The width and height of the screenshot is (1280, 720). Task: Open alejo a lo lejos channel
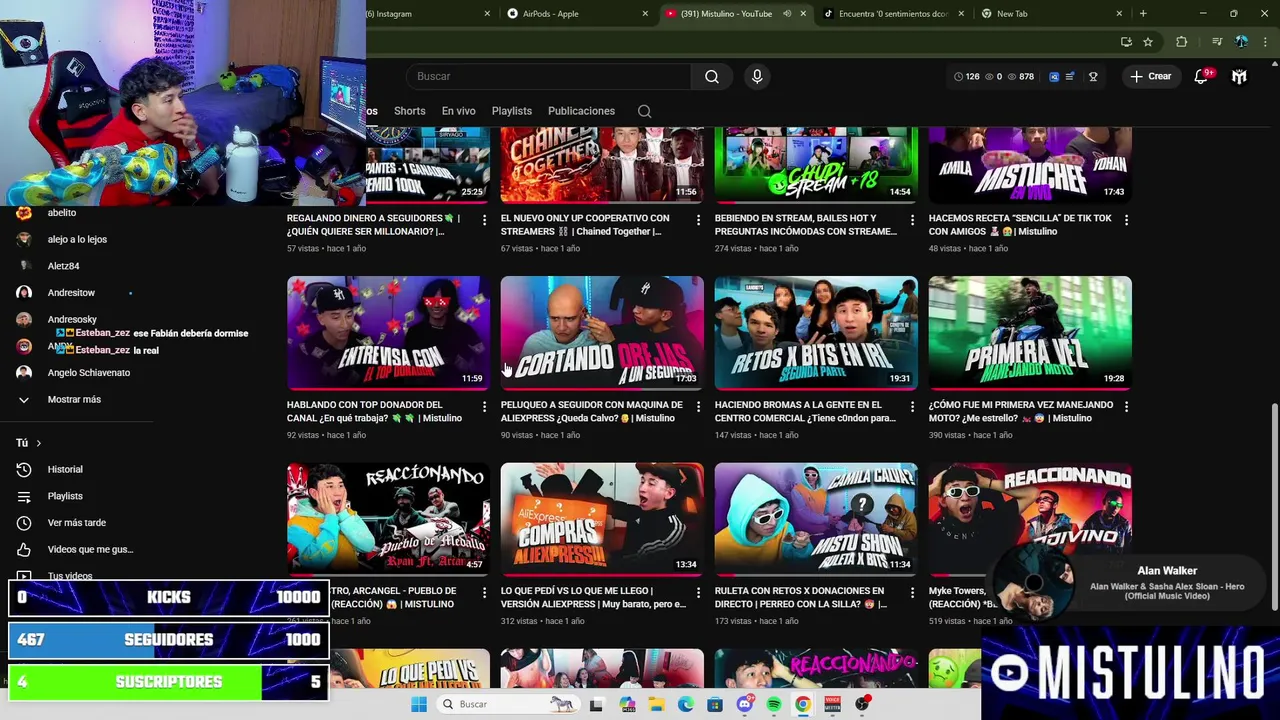click(77, 239)
